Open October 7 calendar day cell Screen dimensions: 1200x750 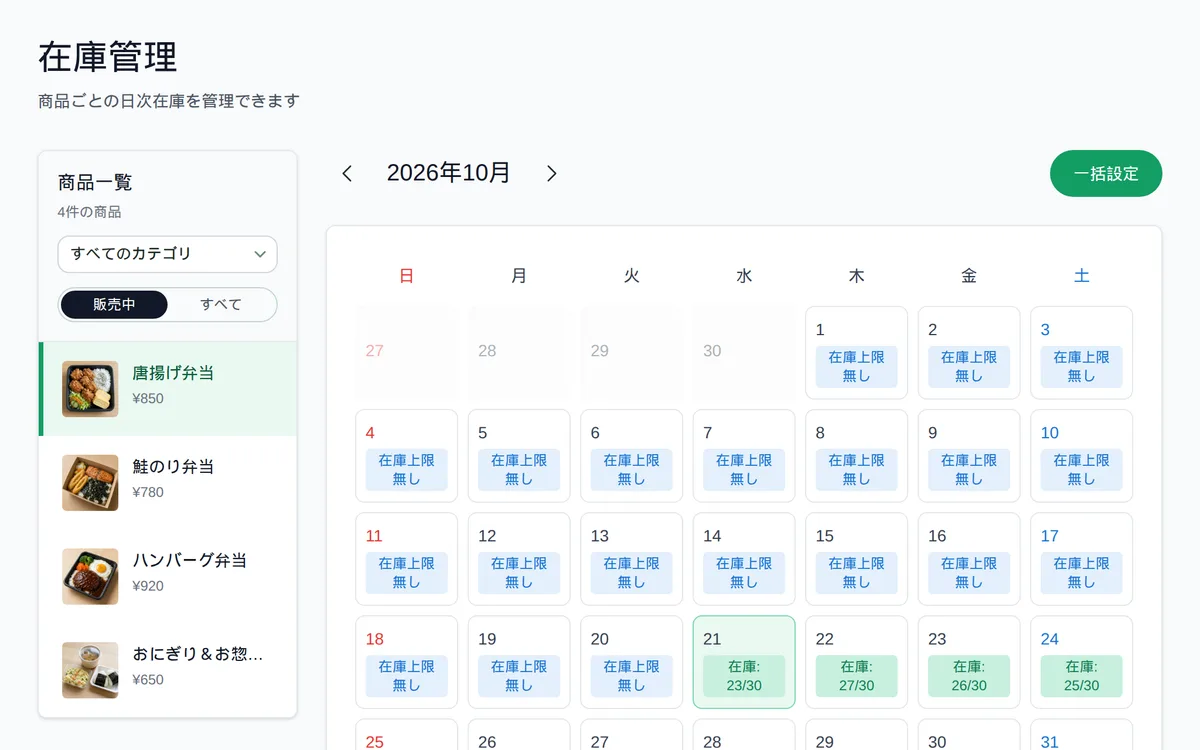pyautogui.click(x=744, y=456)
